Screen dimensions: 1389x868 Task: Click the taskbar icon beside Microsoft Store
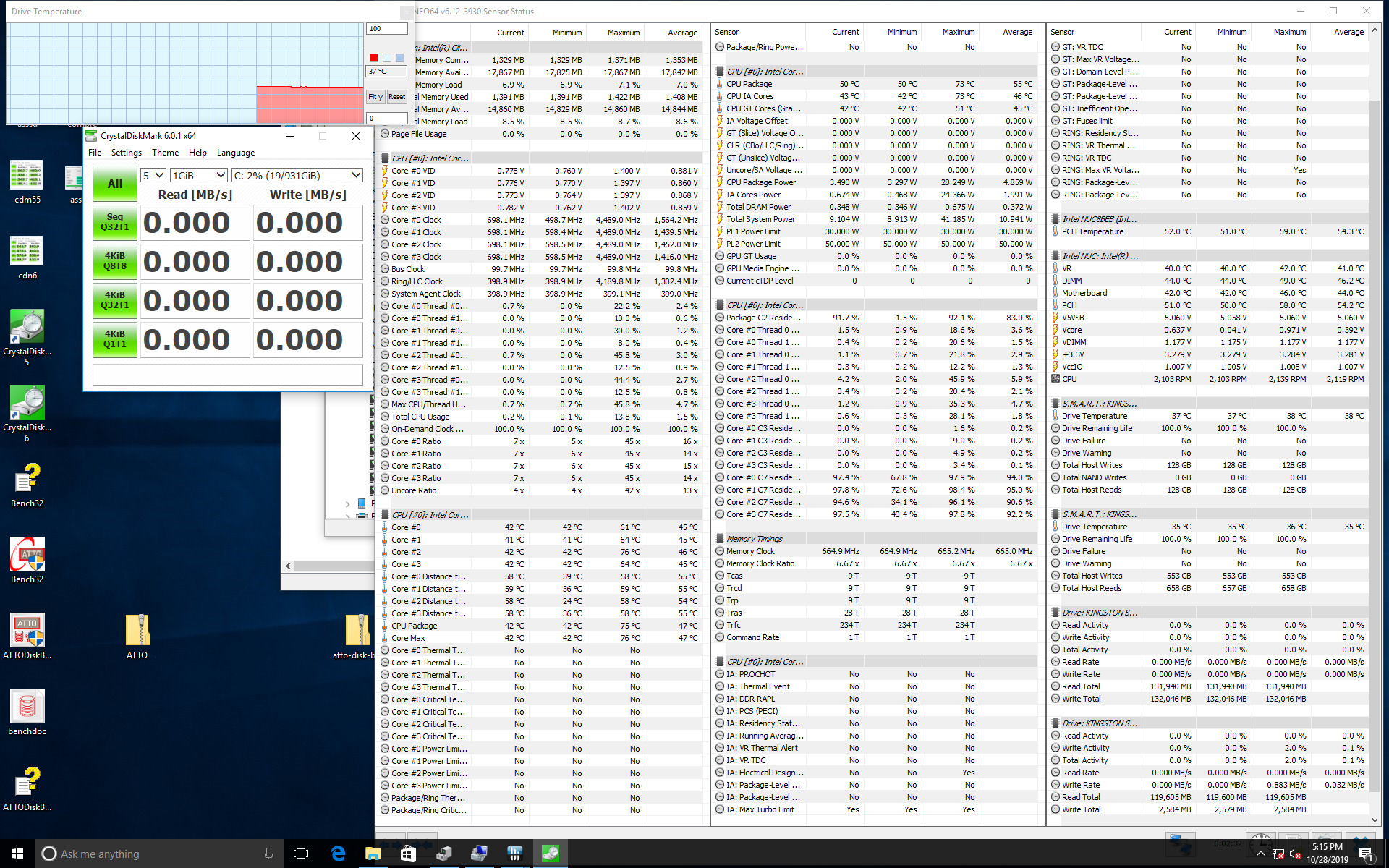[x=443, y=854]
